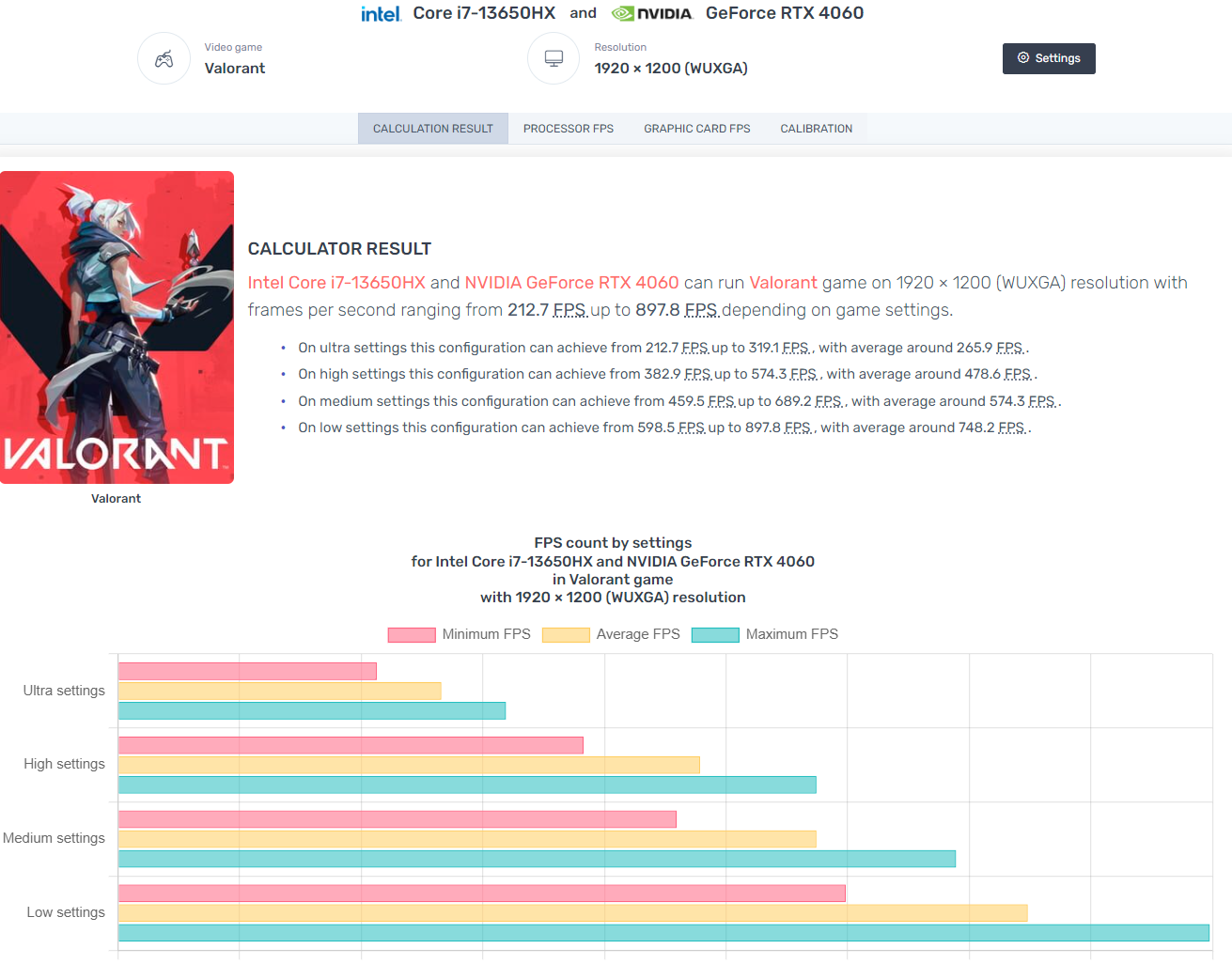Follow the NVIDIA GeForce RTX 4060 link
Image resolution: width=1232 pixels, height=964 pixels.
(571, 283)
